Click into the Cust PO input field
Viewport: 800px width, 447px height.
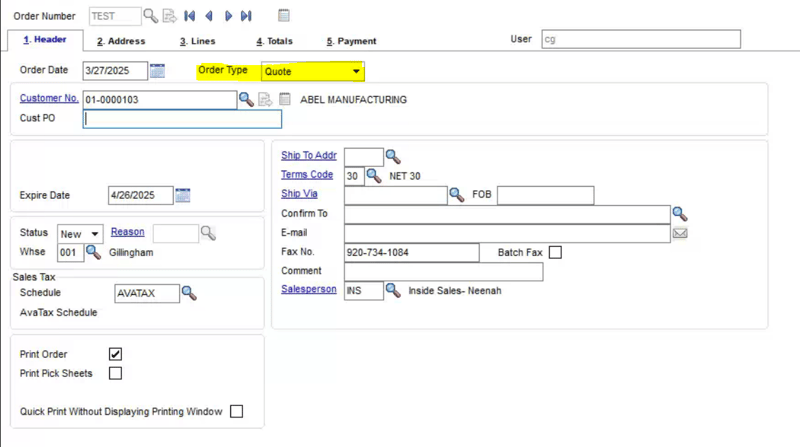tap(183, 119)
